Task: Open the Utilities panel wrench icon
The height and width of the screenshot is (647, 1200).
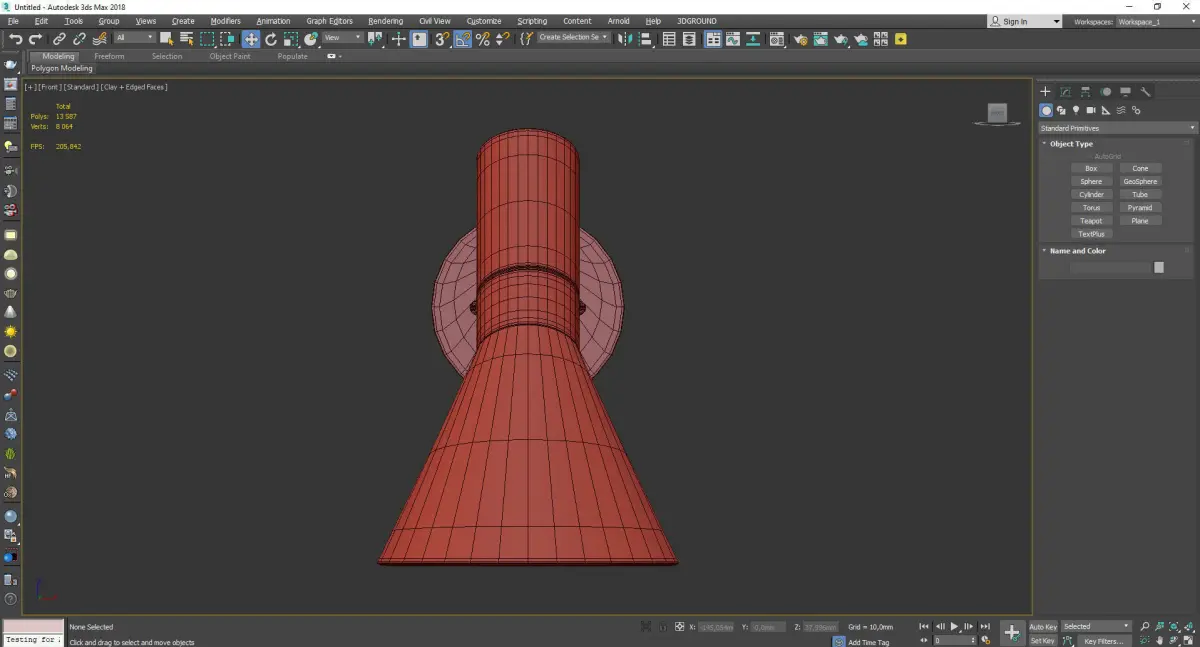Action: [1146, 91]
